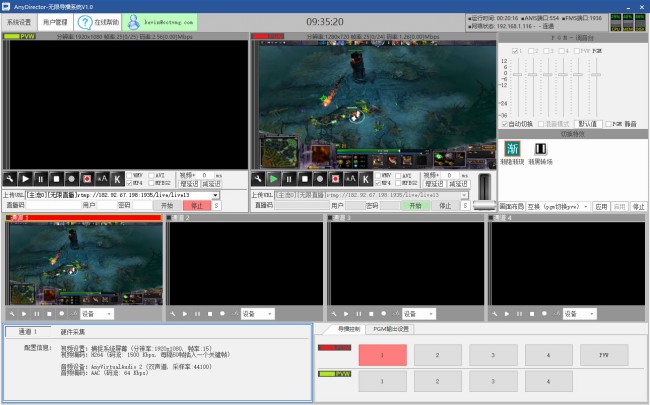Click the green PGM play button
The height and width of the screenshot is (405, 650).
(x=273, y=179)
